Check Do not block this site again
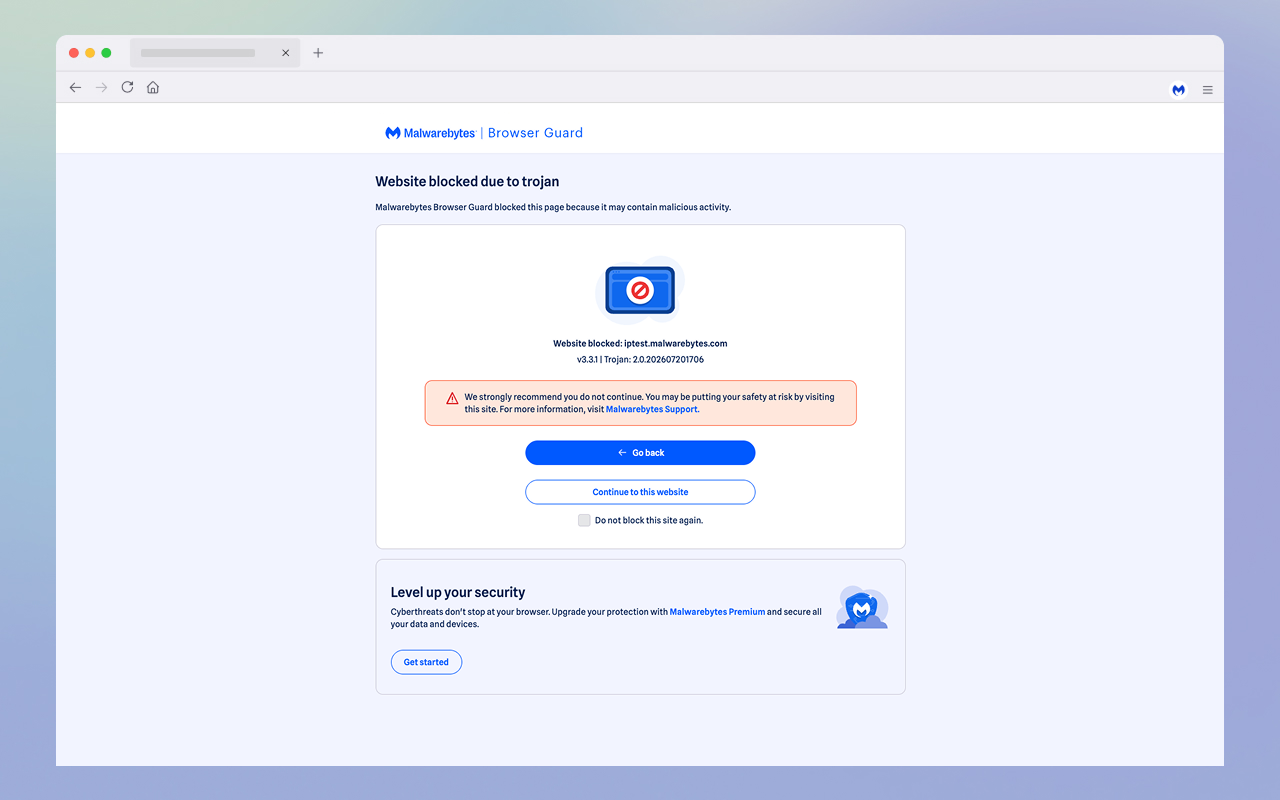This screenshot has width=1280, height=800. click(x=584, y=520)
